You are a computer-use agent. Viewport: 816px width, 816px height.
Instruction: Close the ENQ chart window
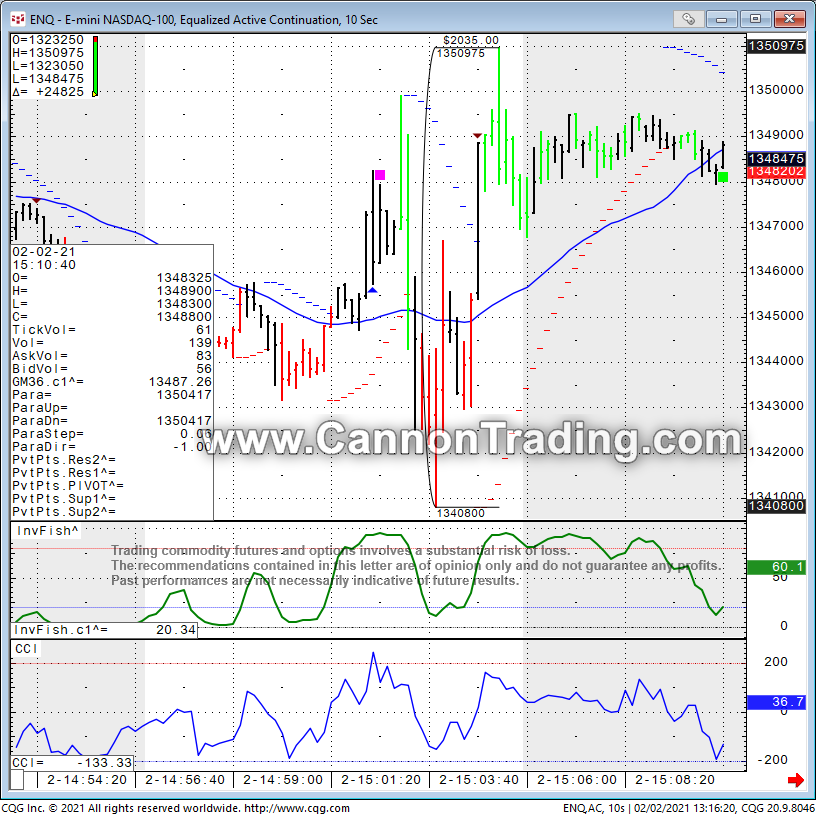tap(789, 19)
